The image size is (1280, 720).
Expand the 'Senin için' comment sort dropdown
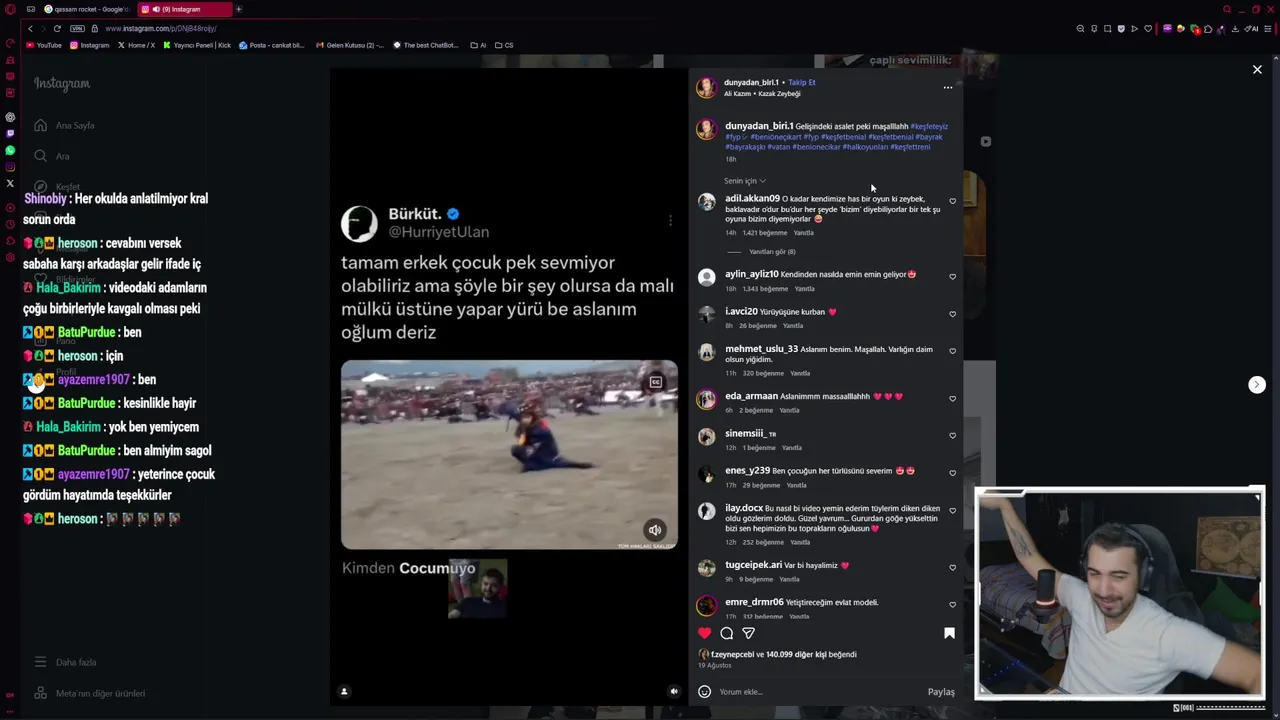coord(745,181)
